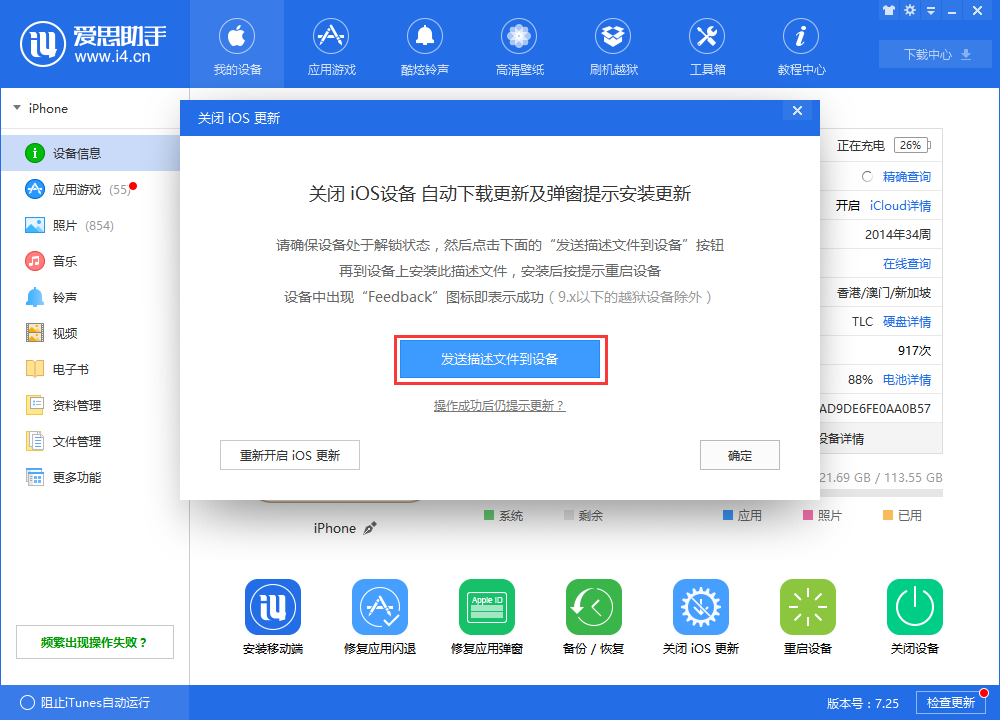Click the 安装移动端 install mobile icon
The height and width of the screenshot is (720, 1000).
(x=272, y=610)
